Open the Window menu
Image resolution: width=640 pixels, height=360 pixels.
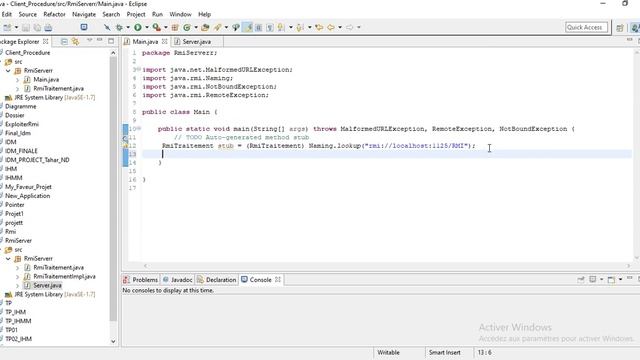(180, 14)
